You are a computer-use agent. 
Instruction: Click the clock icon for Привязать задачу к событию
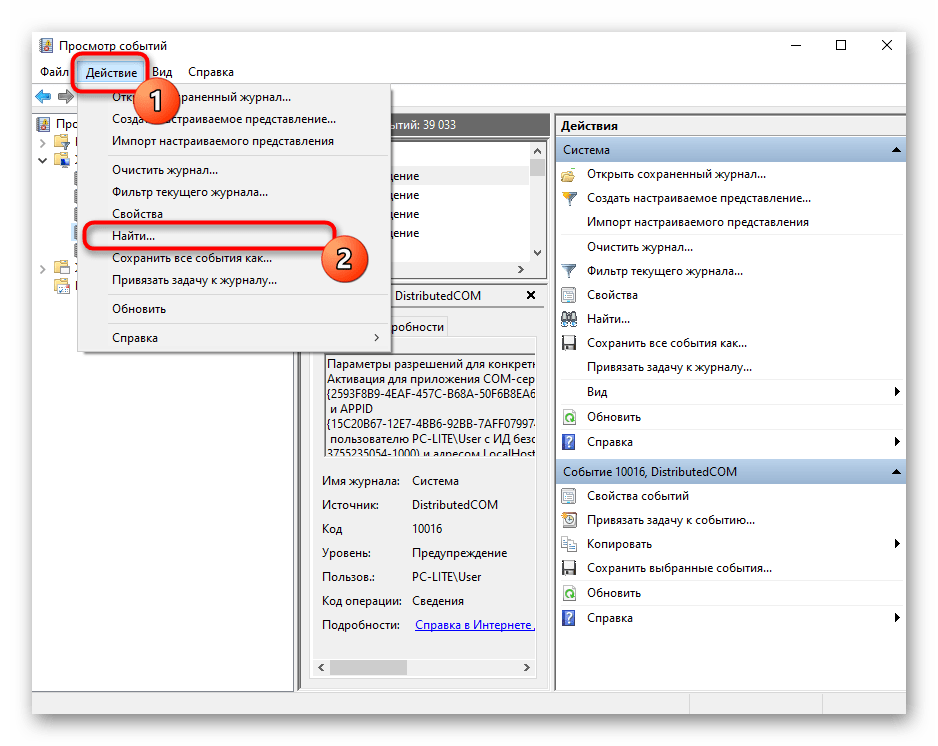pyautogui.click(x=569, y=520)
